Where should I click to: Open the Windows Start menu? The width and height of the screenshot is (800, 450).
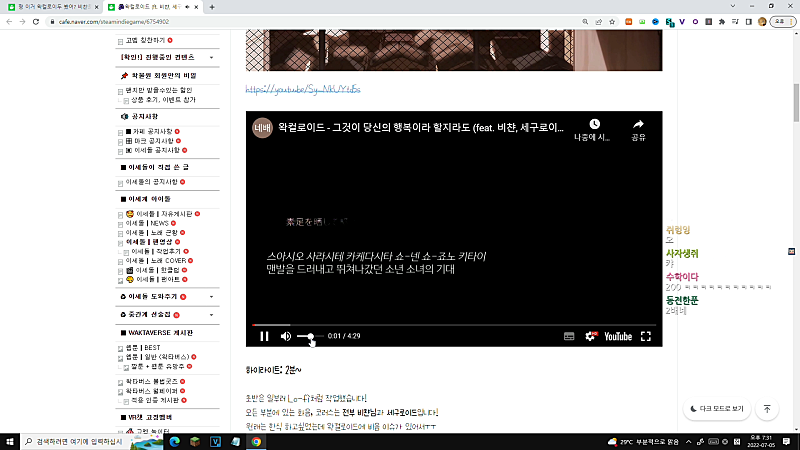10,442
